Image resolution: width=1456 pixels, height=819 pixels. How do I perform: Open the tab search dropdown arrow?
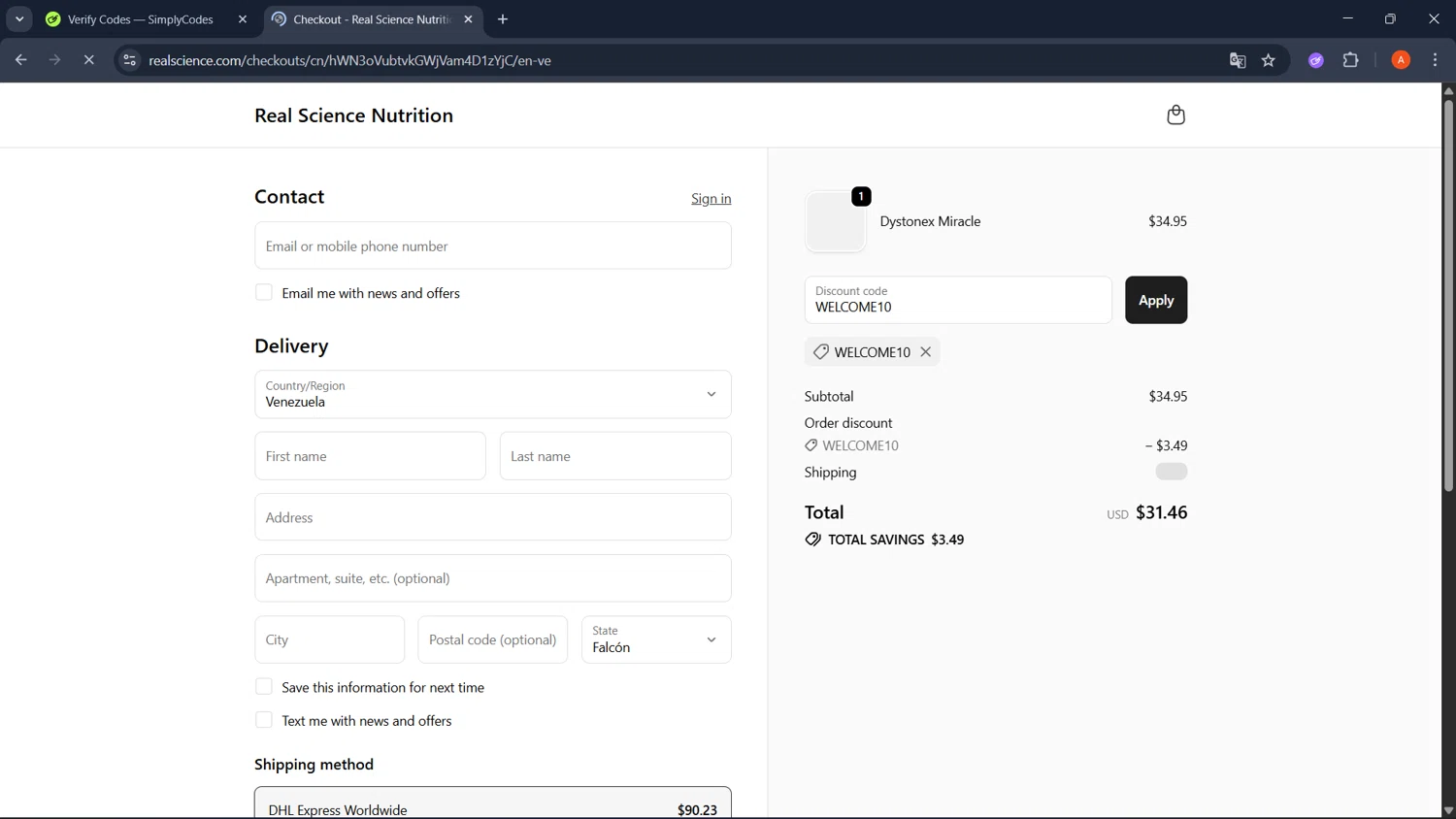tap(19, 19)
